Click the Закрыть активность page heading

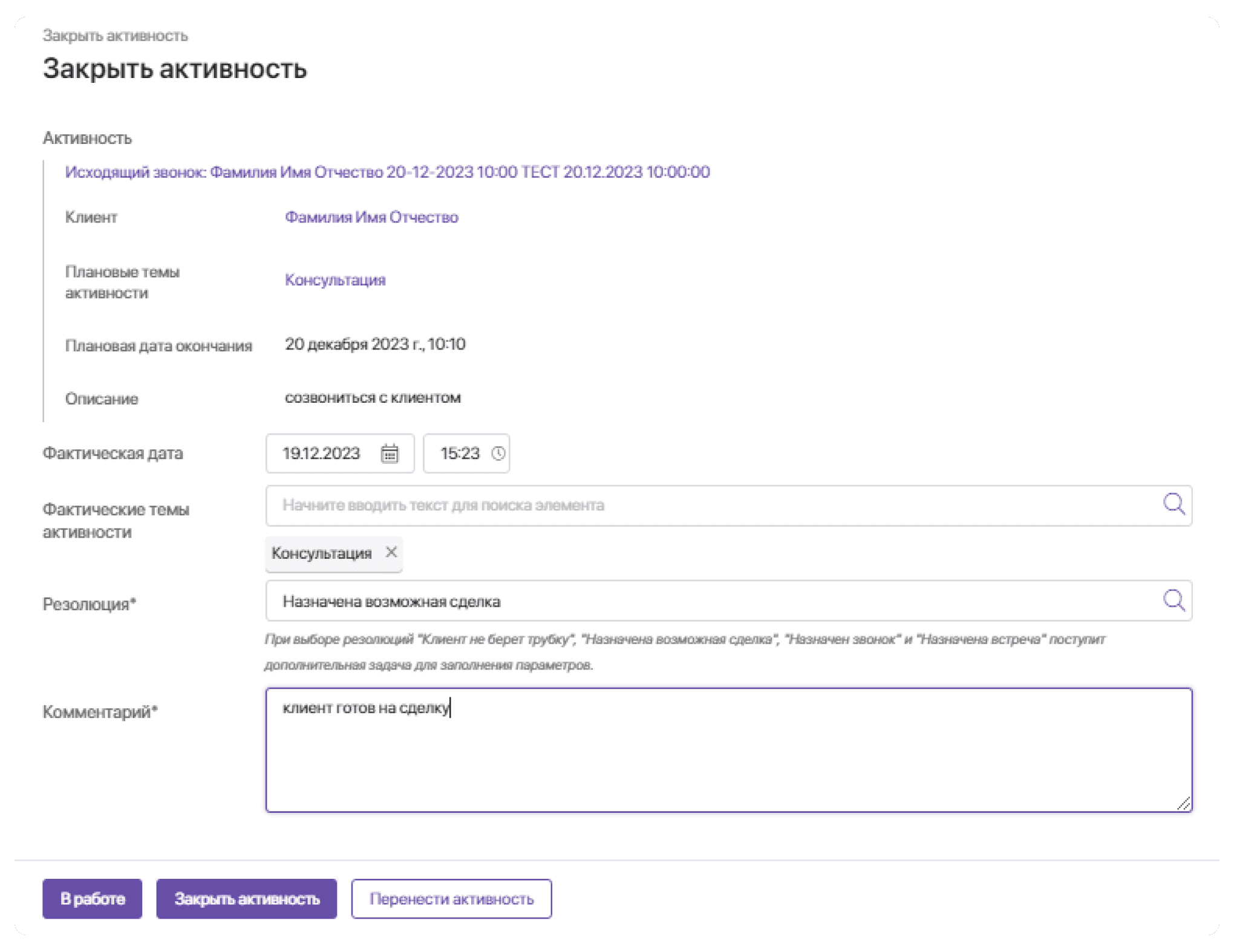175,69
